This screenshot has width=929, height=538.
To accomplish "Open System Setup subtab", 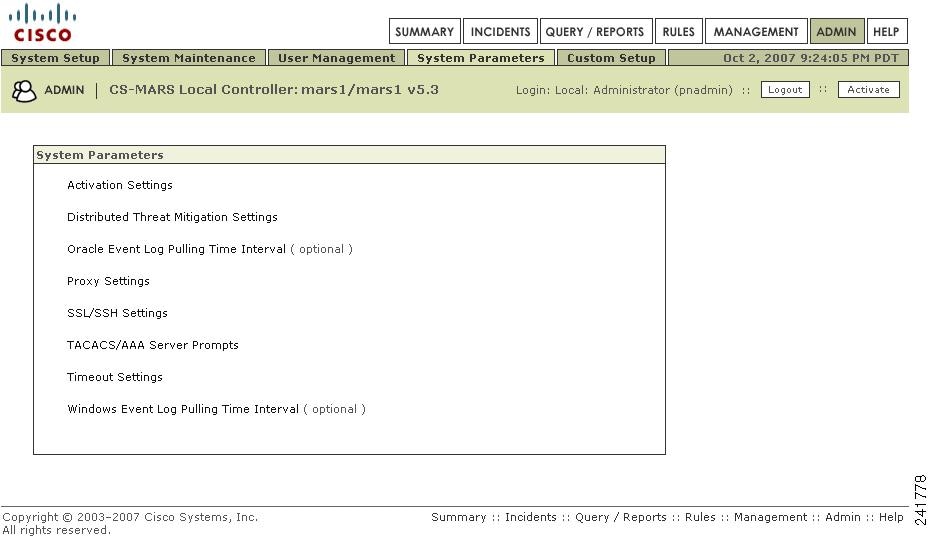I will coord(55,58).
